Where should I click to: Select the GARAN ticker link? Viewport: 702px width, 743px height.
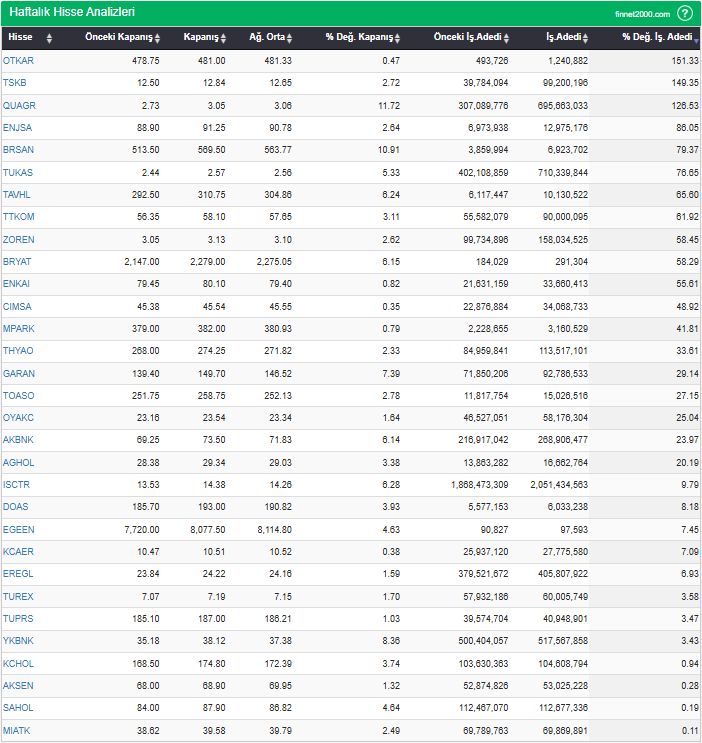coord(19,373)
